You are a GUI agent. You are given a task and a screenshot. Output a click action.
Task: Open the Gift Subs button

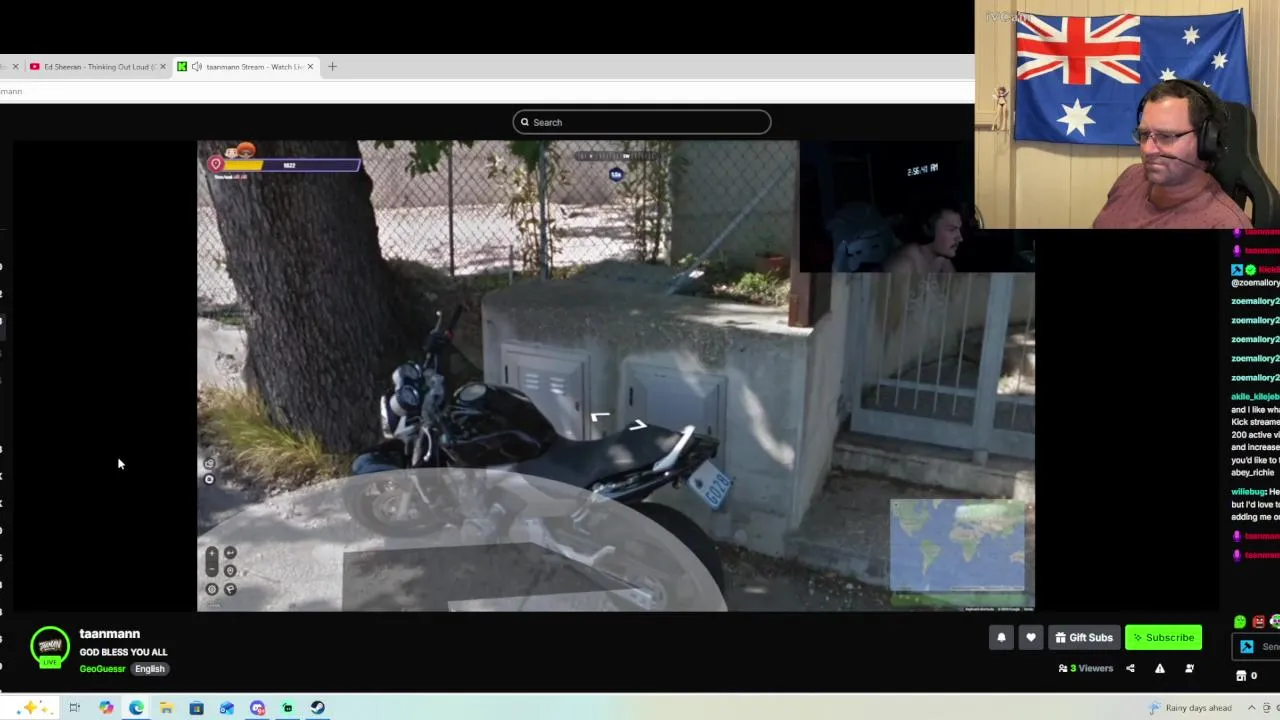coord(1083,638)
